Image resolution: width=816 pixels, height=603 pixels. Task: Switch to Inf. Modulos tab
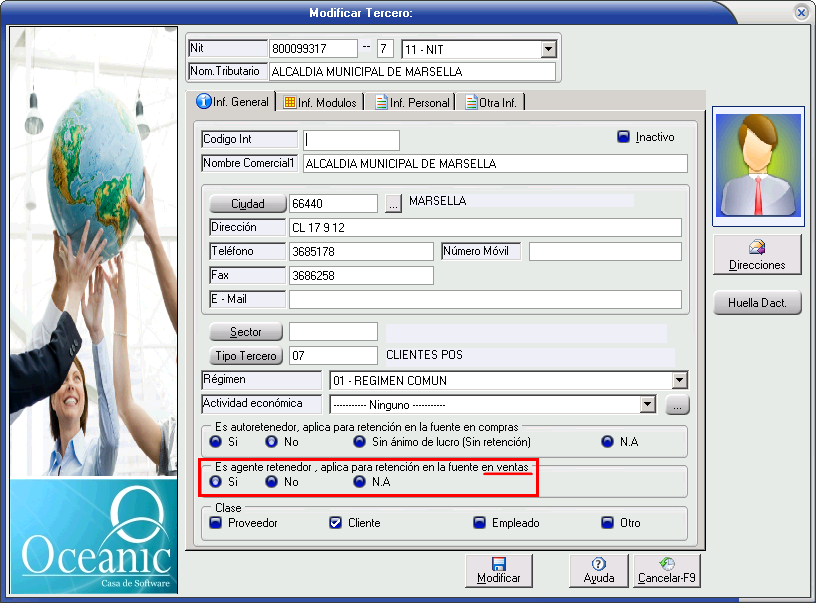coord(320,102)
